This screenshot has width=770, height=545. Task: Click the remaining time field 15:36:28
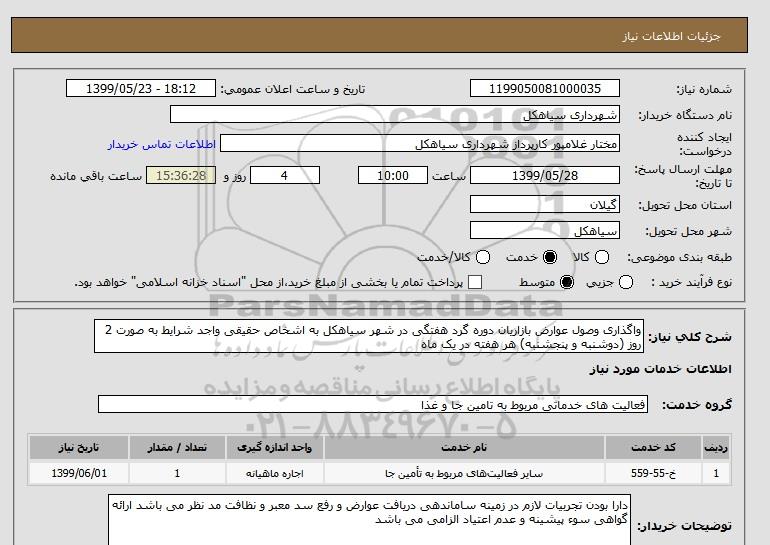[x=181, y=175]
